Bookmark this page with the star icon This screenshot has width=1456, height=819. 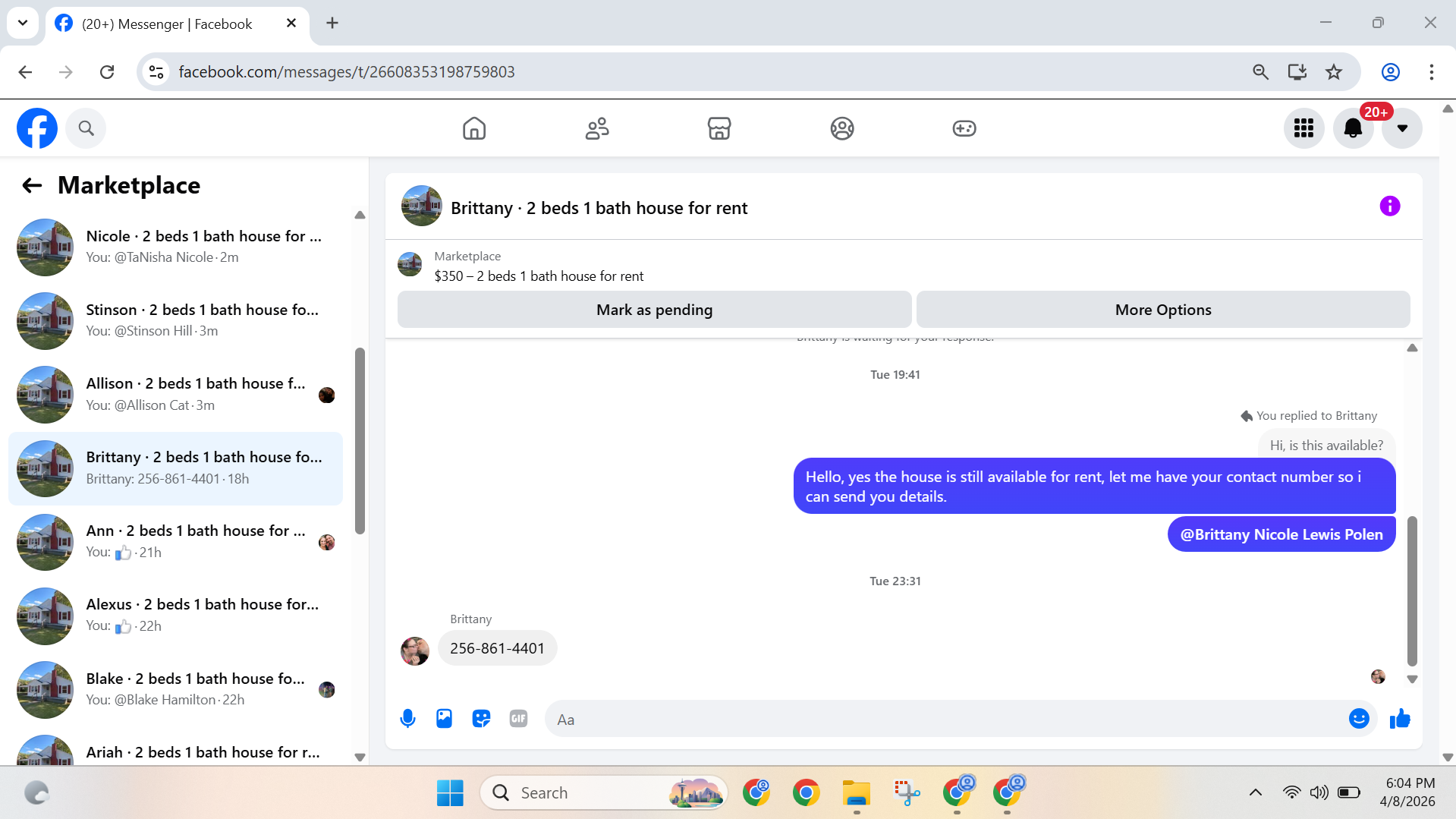(1333, 72)
